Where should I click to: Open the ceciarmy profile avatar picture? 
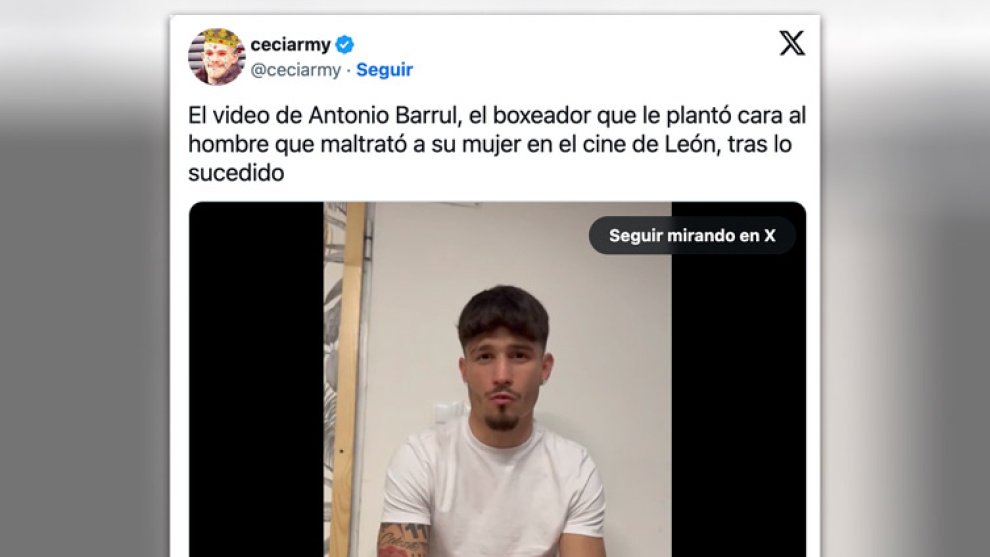tap(217, 56)
